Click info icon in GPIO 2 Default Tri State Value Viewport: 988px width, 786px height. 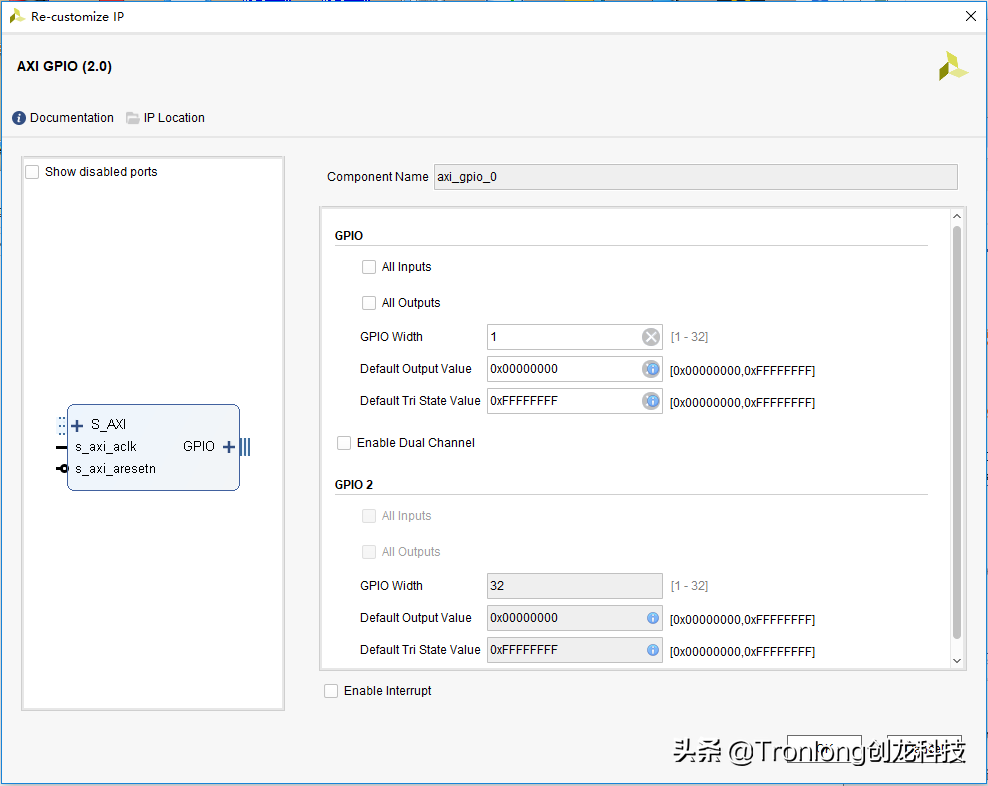tap(653, 650)
